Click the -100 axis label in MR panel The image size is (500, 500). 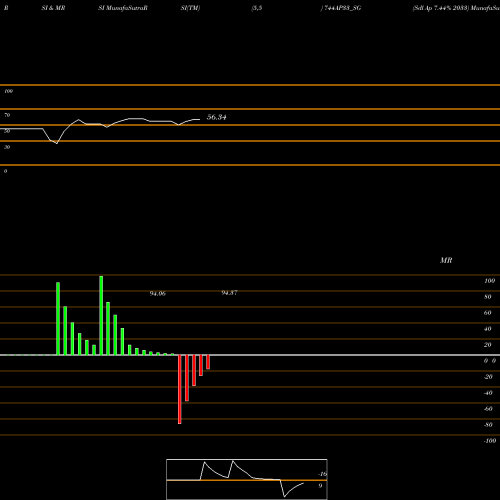coord(490,441)
